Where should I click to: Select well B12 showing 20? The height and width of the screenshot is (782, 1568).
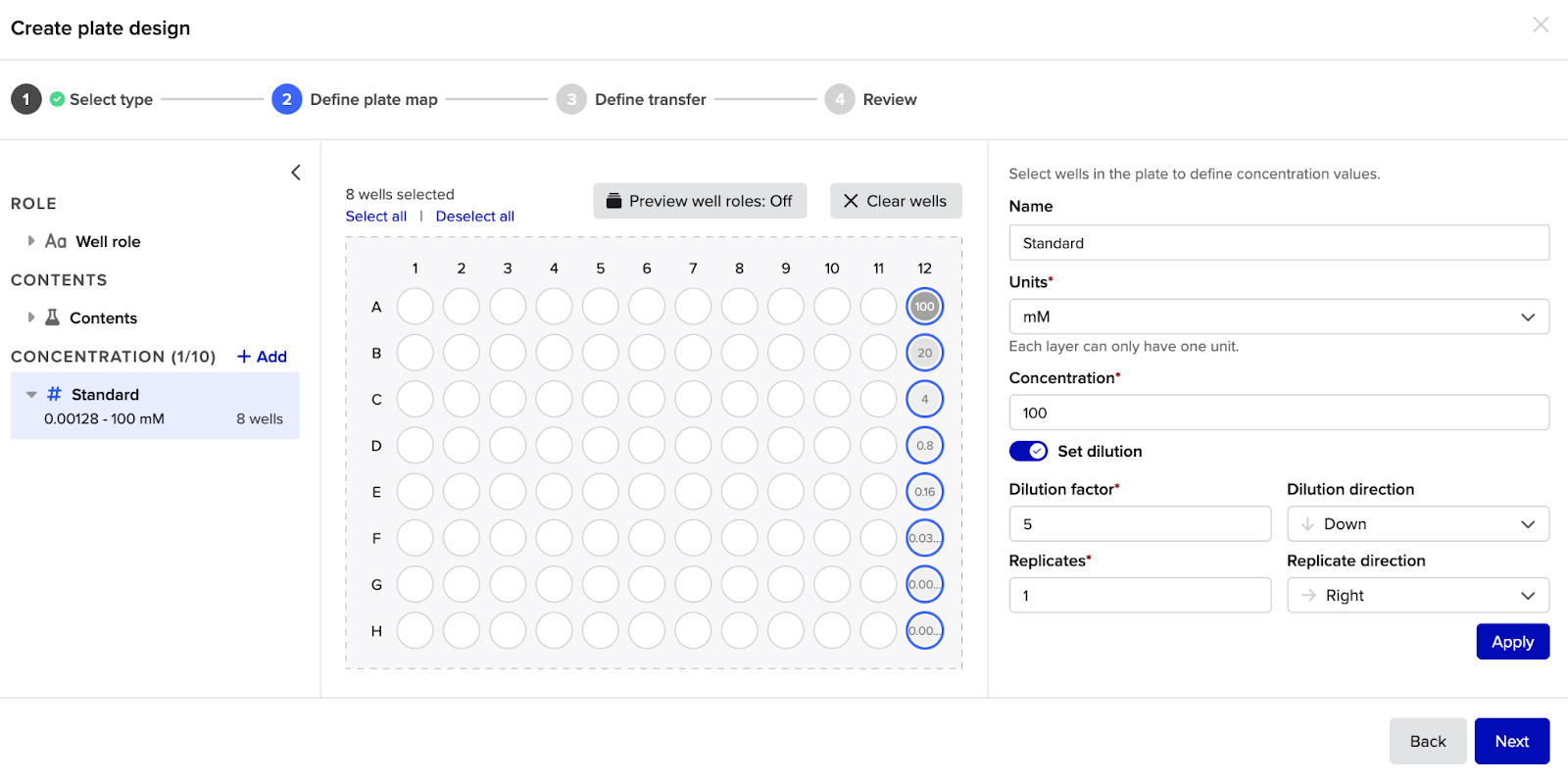point(924,353)
